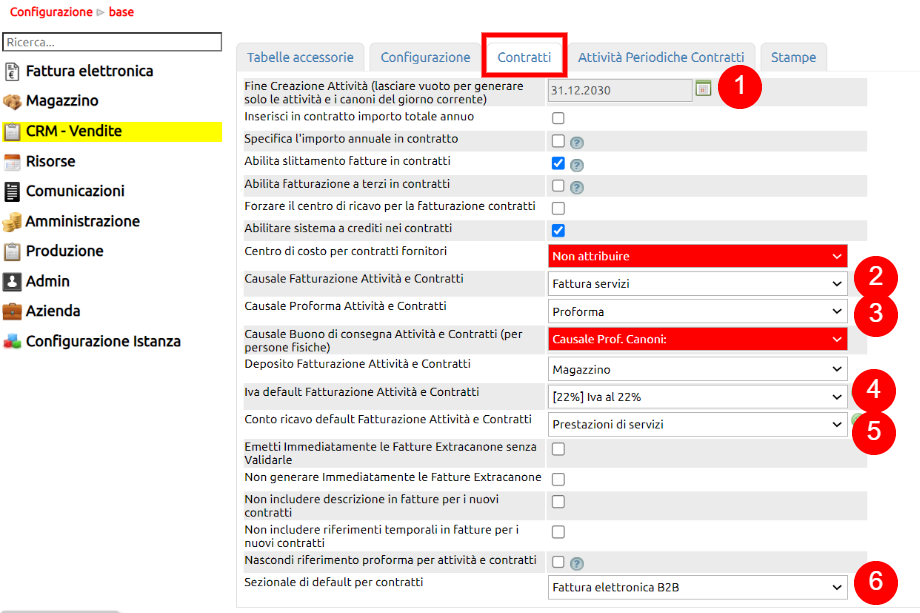Viewport: 920px width, 613px height.
Task: Click Configurazione breadcrumb link
Action: [x=51, y=12]
